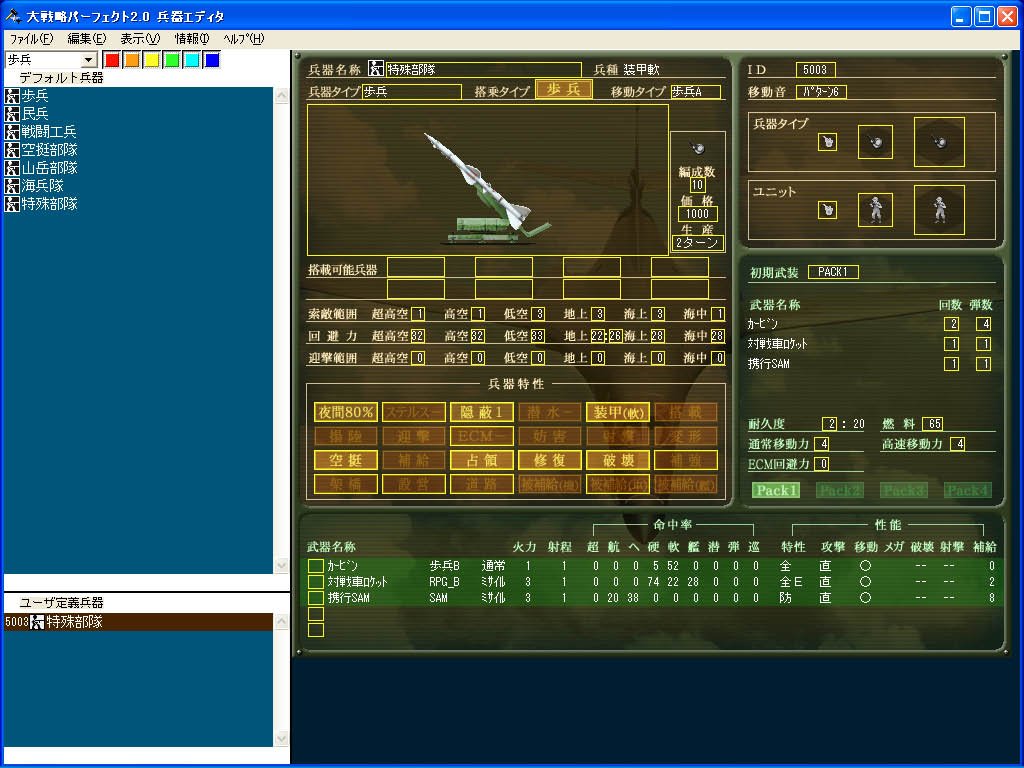This screenshot has width=1024, height=768.
Task: Click small 兵器タイプ image thumbnail
Action: pos(827,142)
